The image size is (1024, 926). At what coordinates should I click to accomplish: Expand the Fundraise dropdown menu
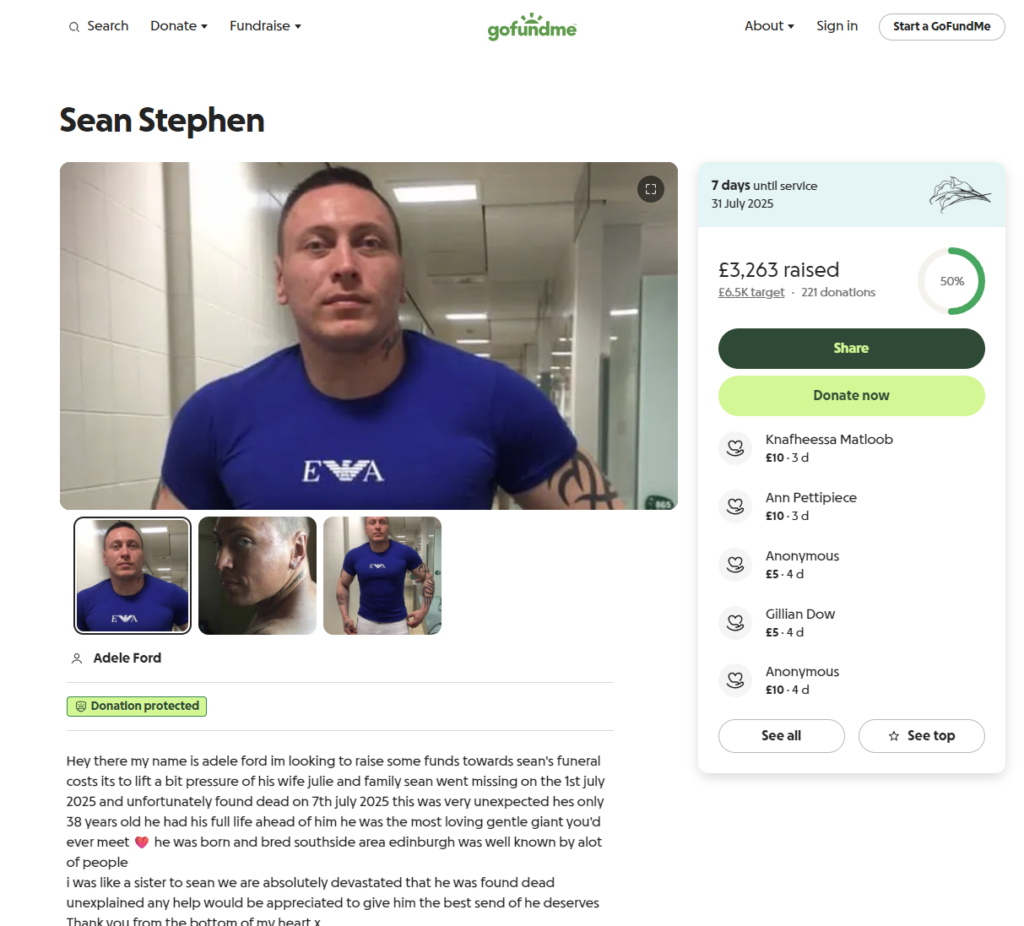coord(265,26)
